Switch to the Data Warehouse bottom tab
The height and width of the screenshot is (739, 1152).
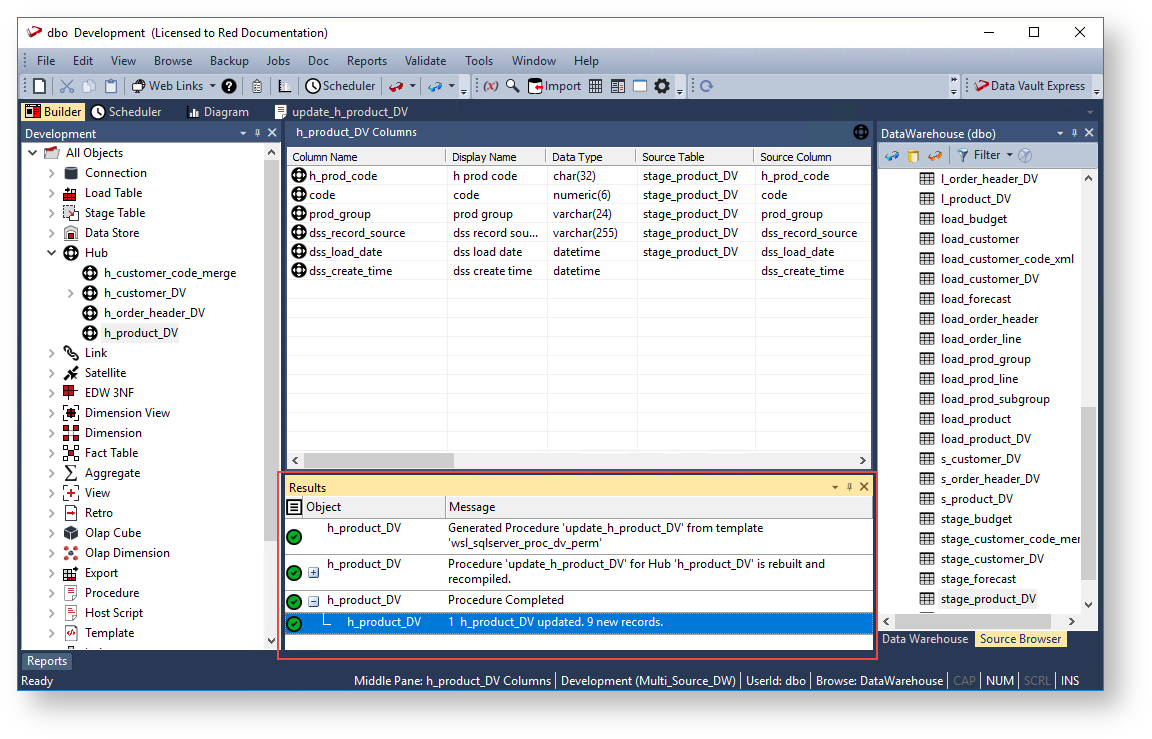tap(924, 639)
